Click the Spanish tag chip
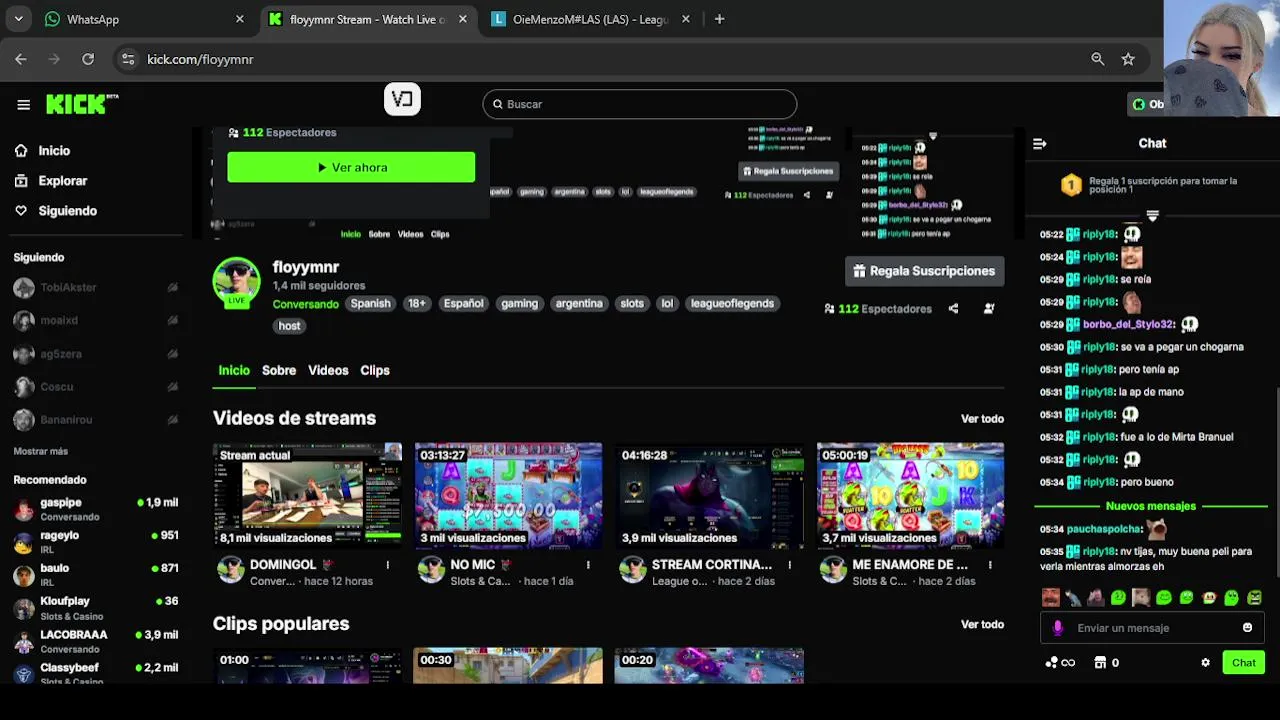 tap(370, 304)
